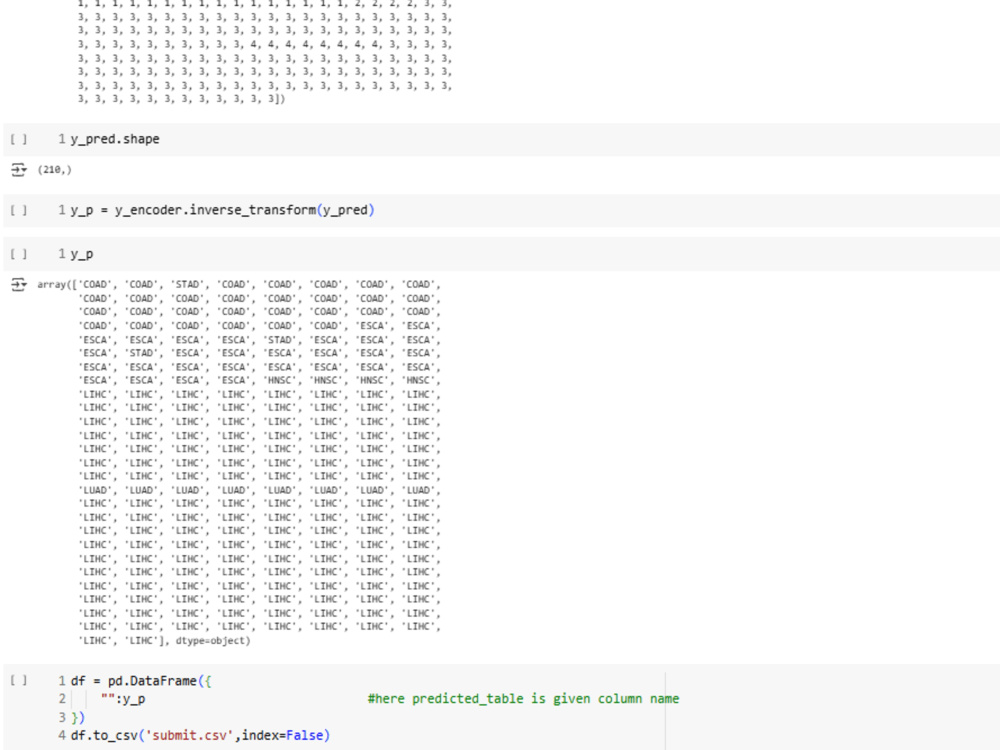Run the pd.DataFrame cell
Image resolution: width=1000 pixels, height=750 pixels.
coord(19,680)
